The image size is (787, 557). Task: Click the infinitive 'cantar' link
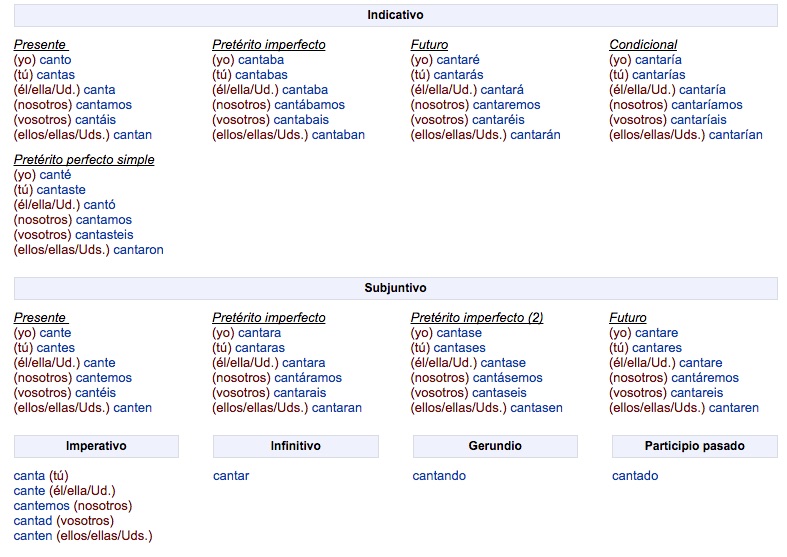(231, 476)
